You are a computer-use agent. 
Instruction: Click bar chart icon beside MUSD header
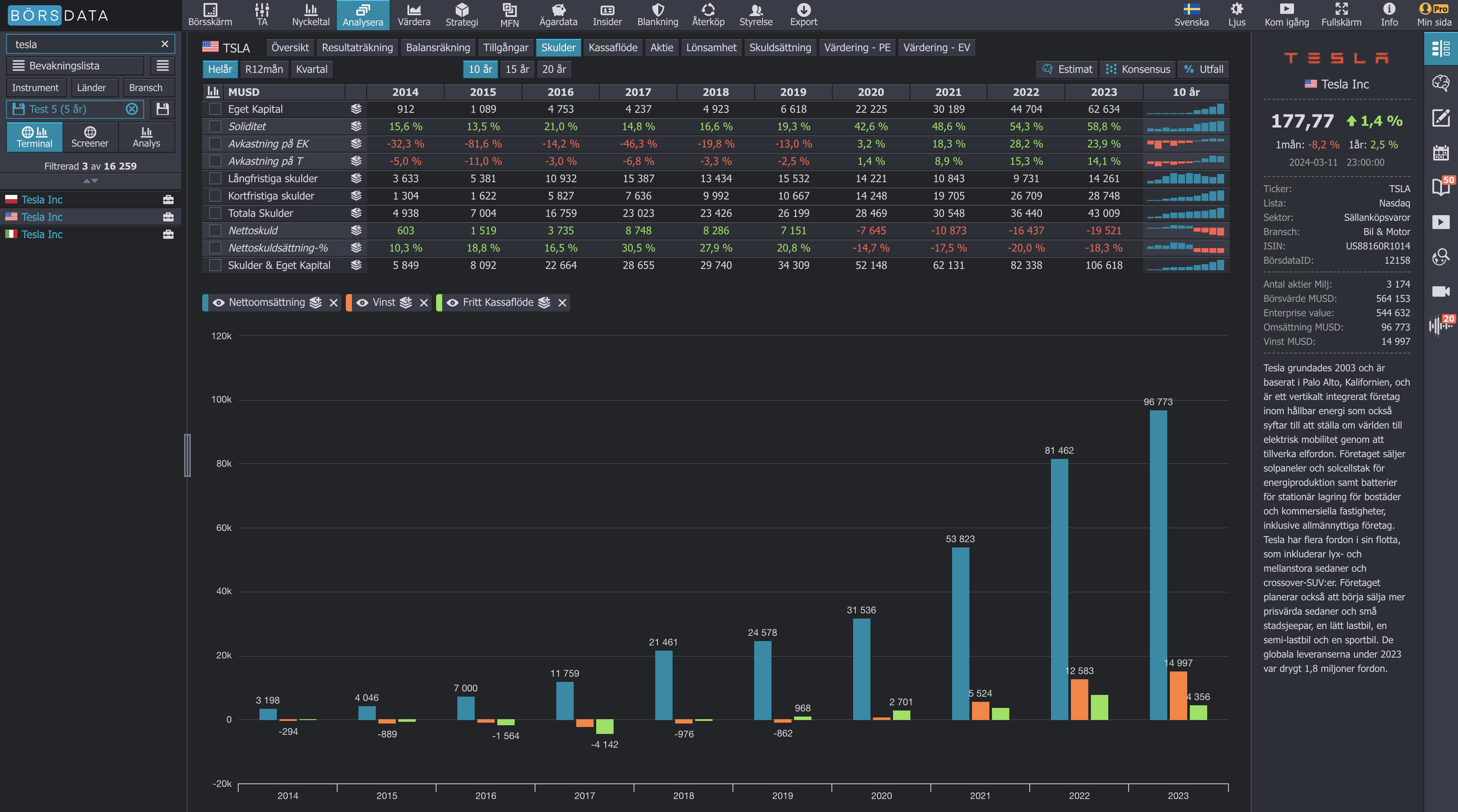[213, 92]
